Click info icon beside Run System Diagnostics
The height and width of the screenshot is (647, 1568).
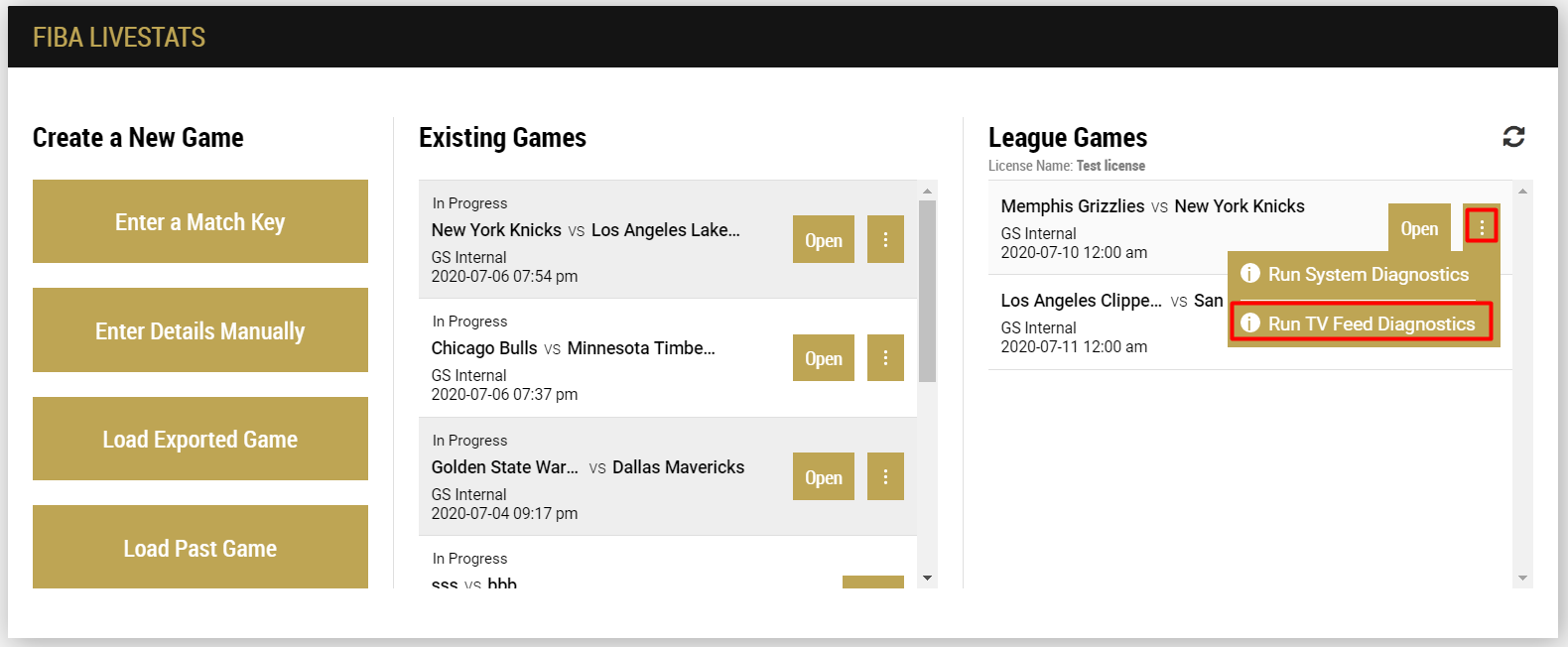[1250, 274]
